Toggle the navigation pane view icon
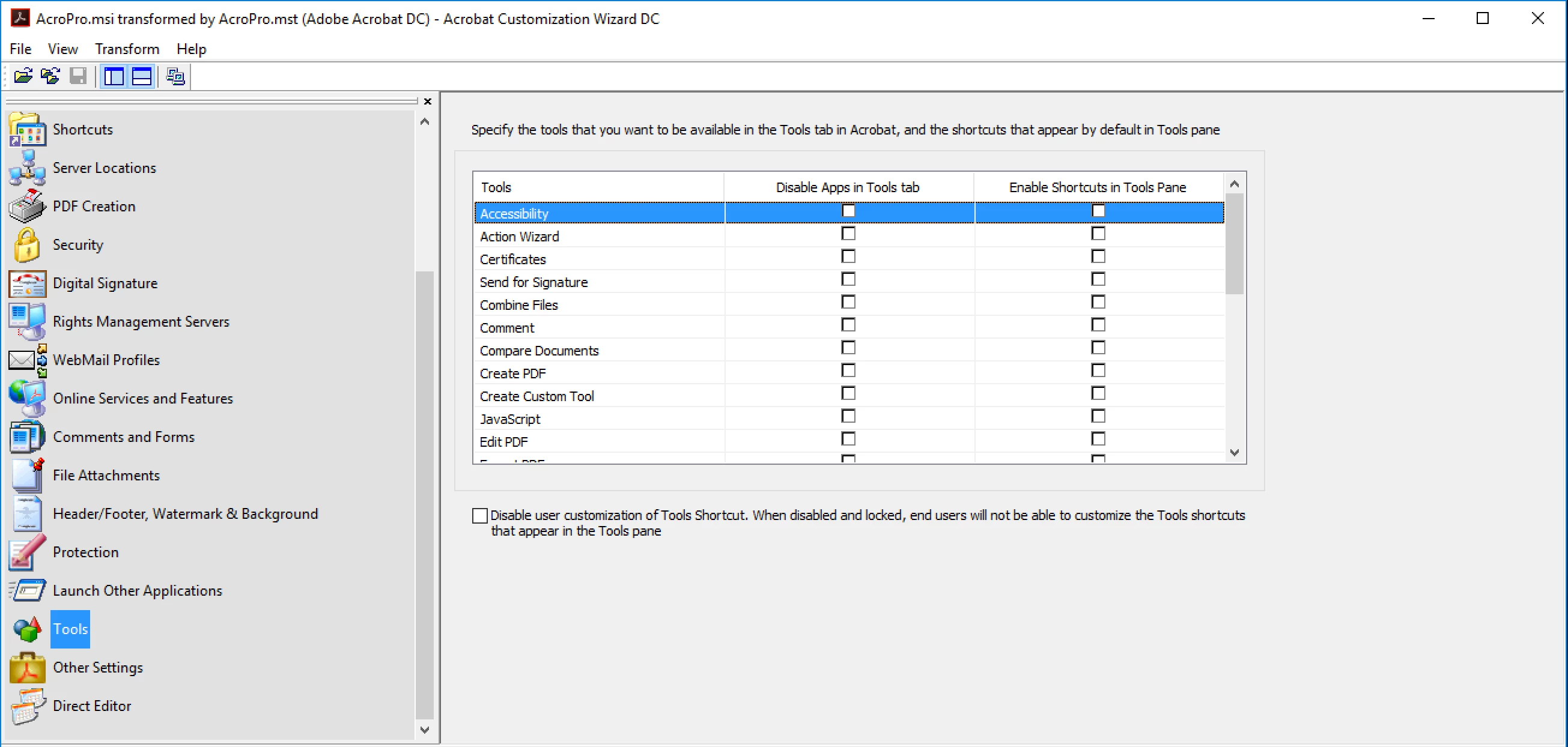The image size is (1568, 747). 114,77
